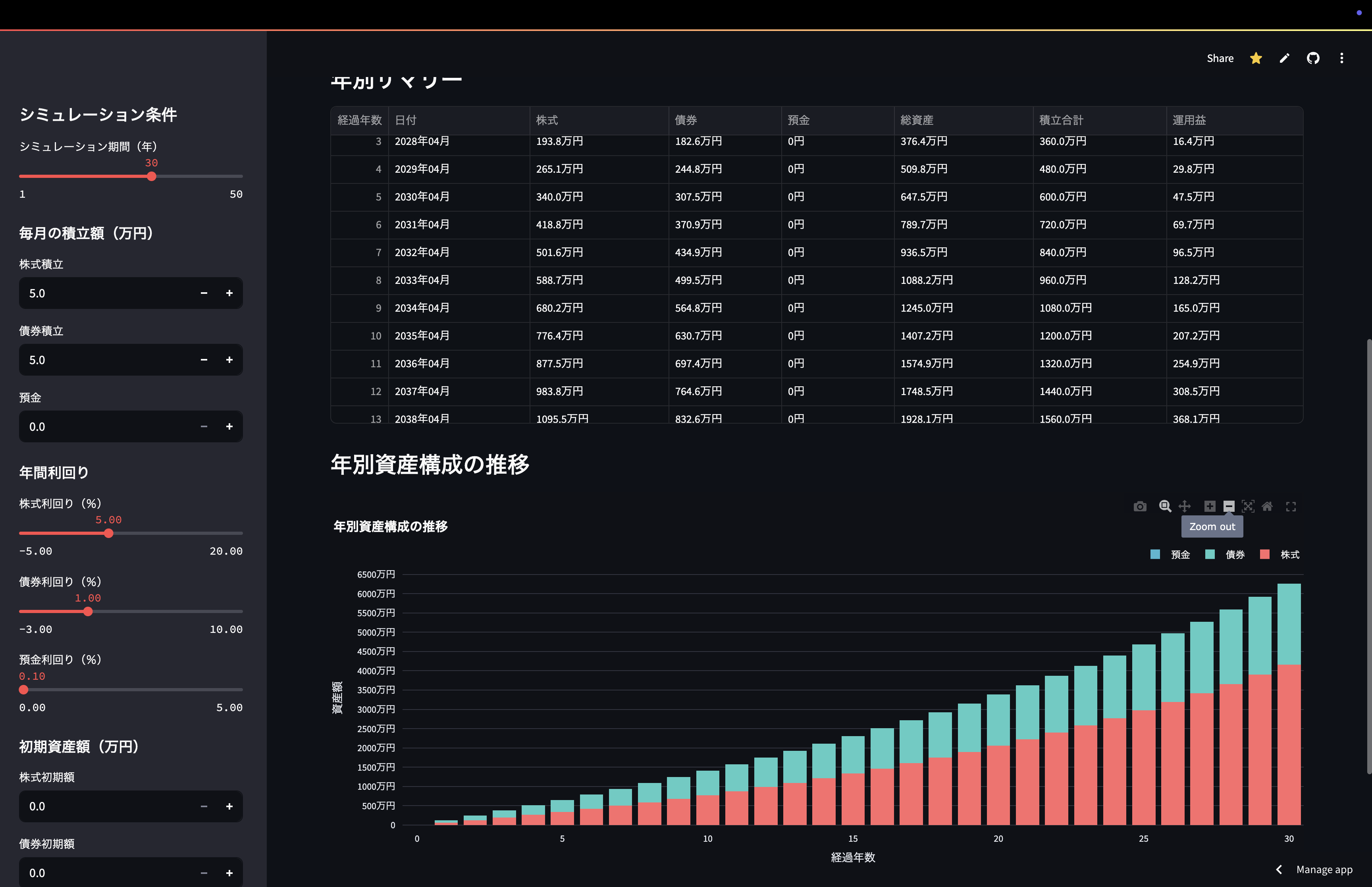The width and height of the screenshot is (1372, 887).
Task: Click the Autoscale icon in chart toolbar
Action: [x=1248, y=506]
